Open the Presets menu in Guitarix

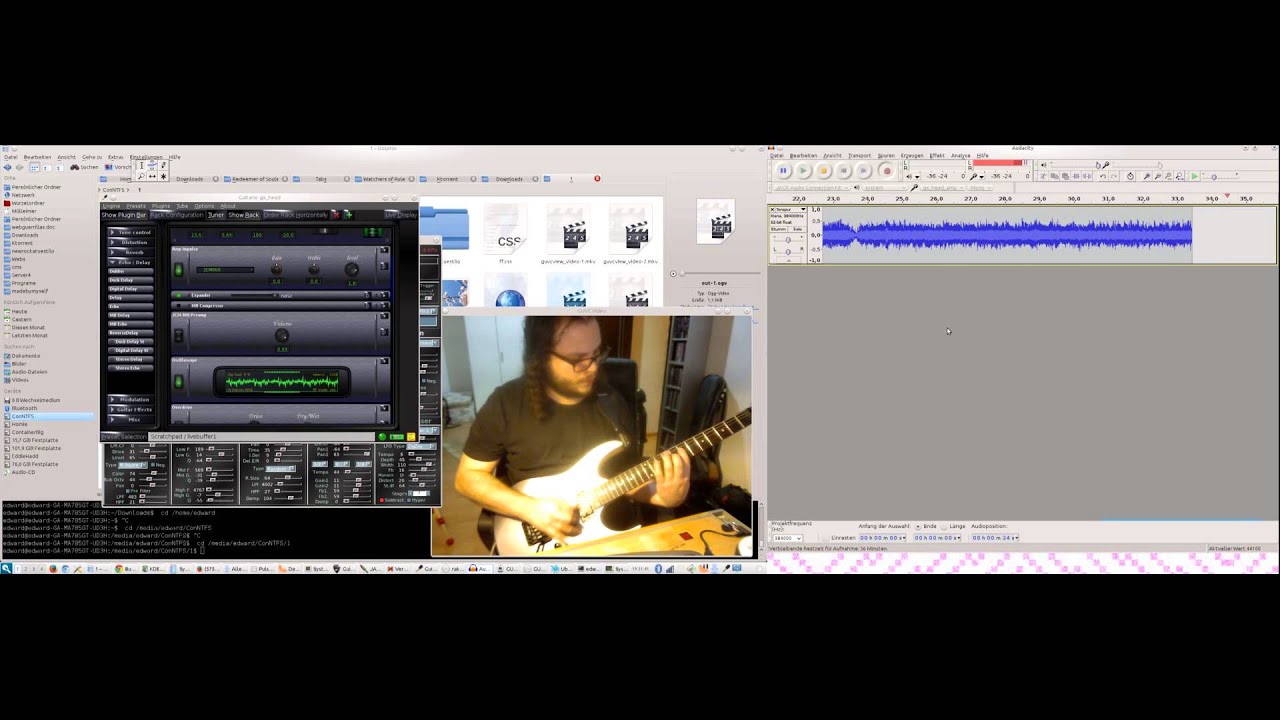coord(136,206)
